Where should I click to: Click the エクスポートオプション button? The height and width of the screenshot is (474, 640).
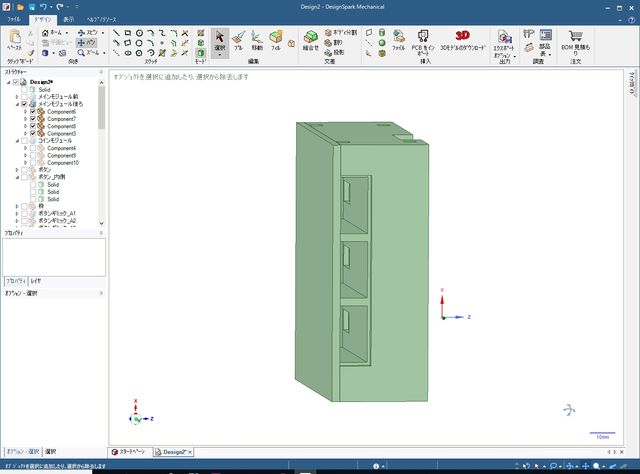(x=505, y=43)
